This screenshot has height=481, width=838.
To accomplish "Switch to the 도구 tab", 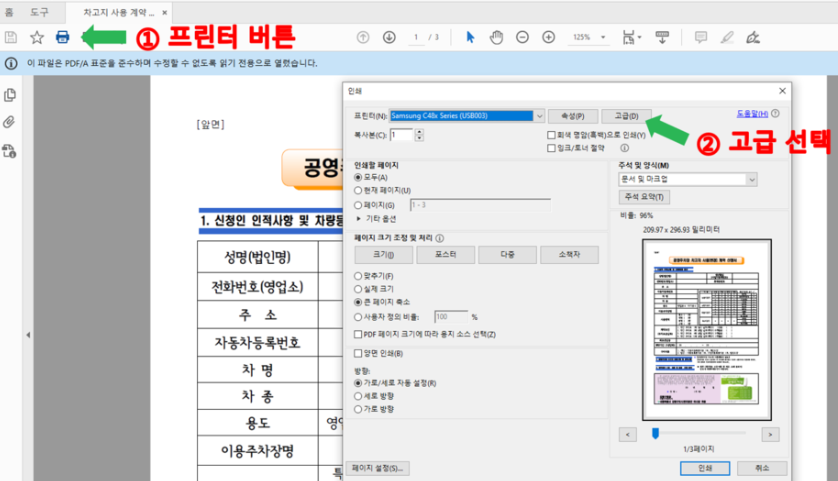I will coord(39,12).
